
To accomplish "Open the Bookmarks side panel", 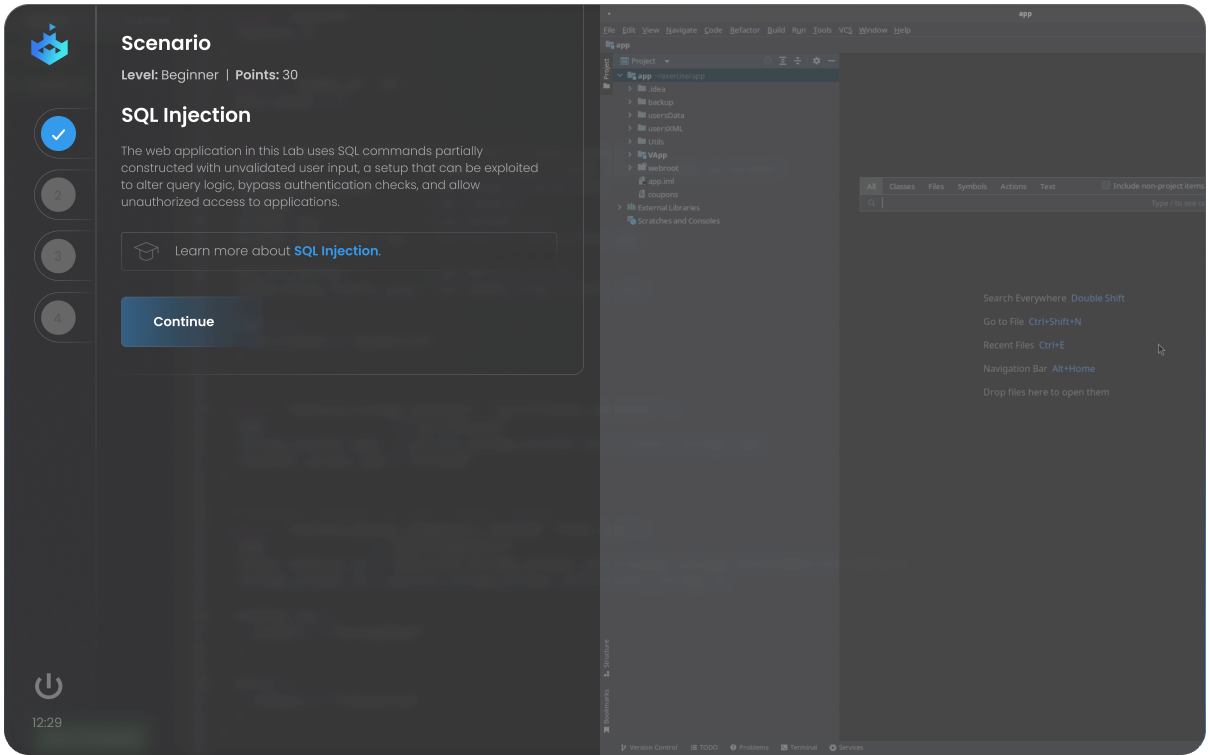I will [x=606, y=708].
